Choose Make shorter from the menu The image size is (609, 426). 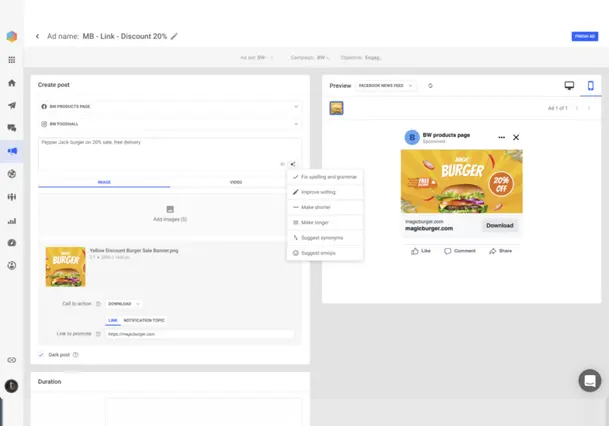pos(325,207)
